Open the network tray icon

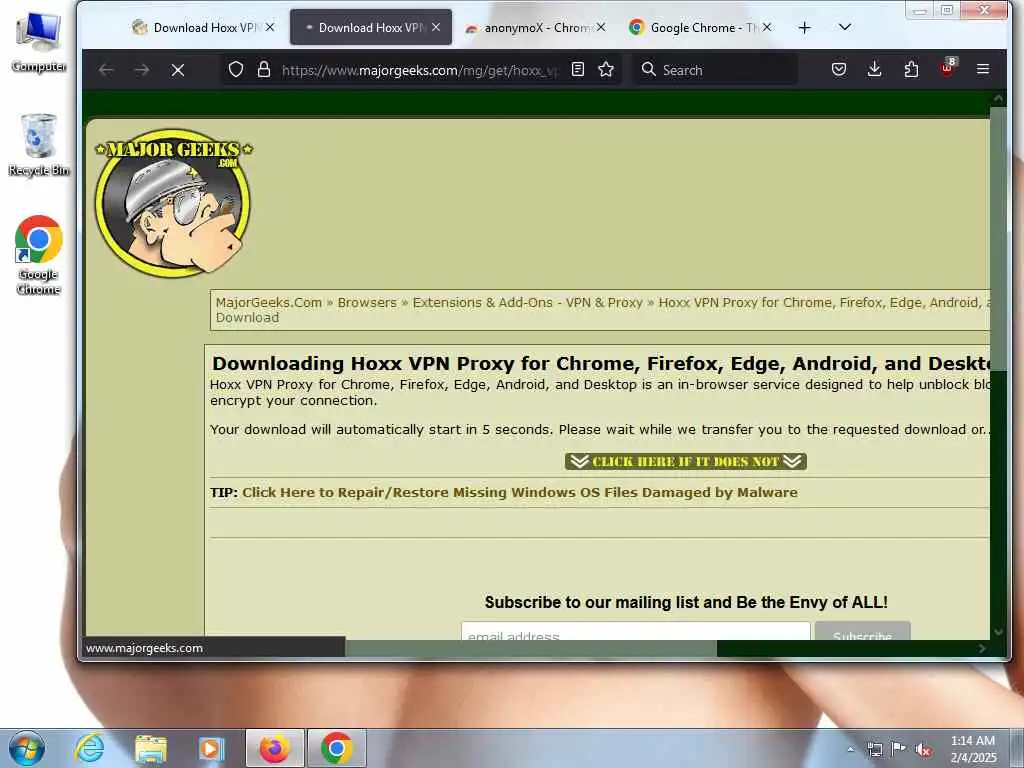click(x=874, y=749)
